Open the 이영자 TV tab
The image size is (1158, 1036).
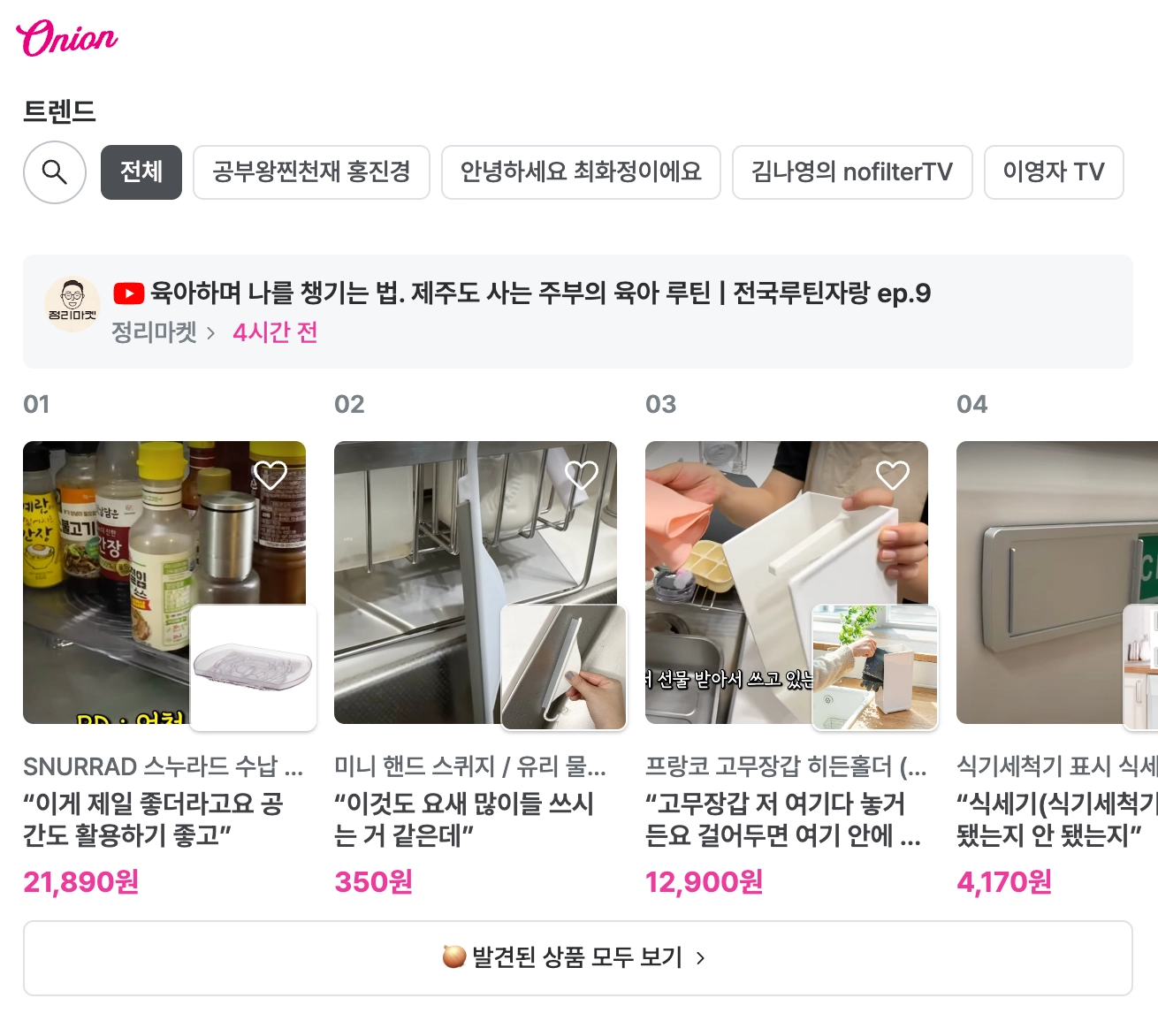[x=1054, y=172]
